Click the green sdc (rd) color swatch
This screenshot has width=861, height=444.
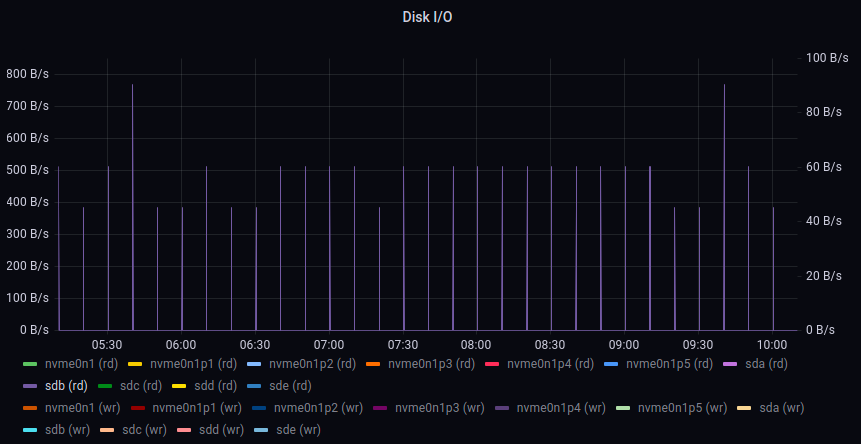point(105,385)
